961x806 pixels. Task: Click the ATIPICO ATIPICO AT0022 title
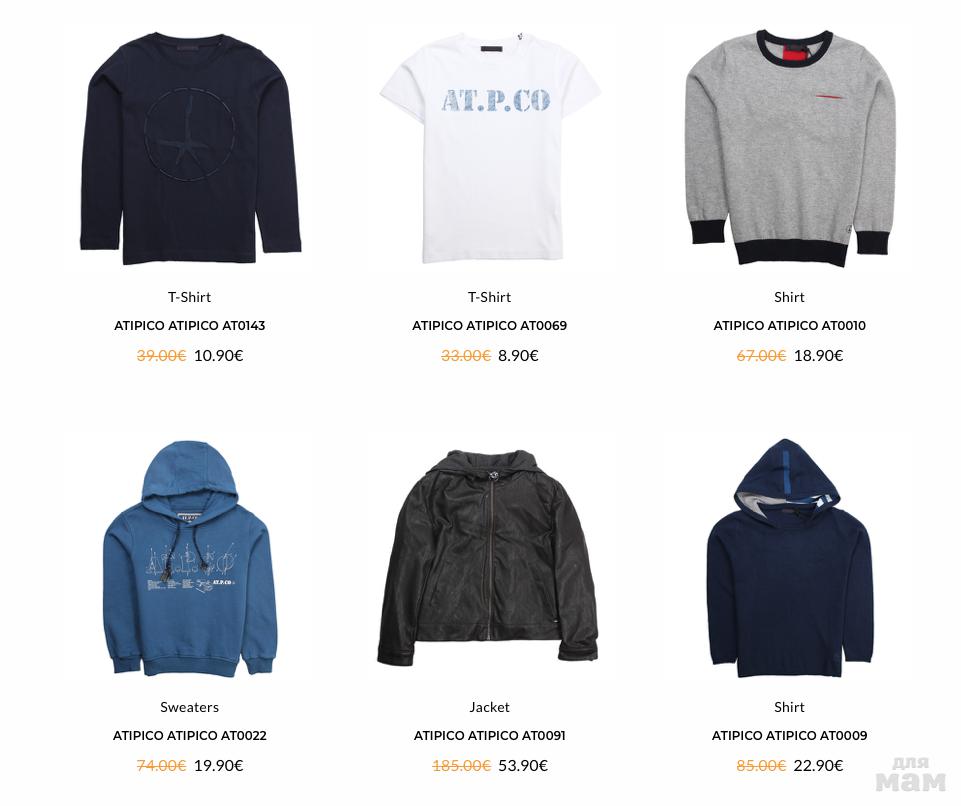189,736
